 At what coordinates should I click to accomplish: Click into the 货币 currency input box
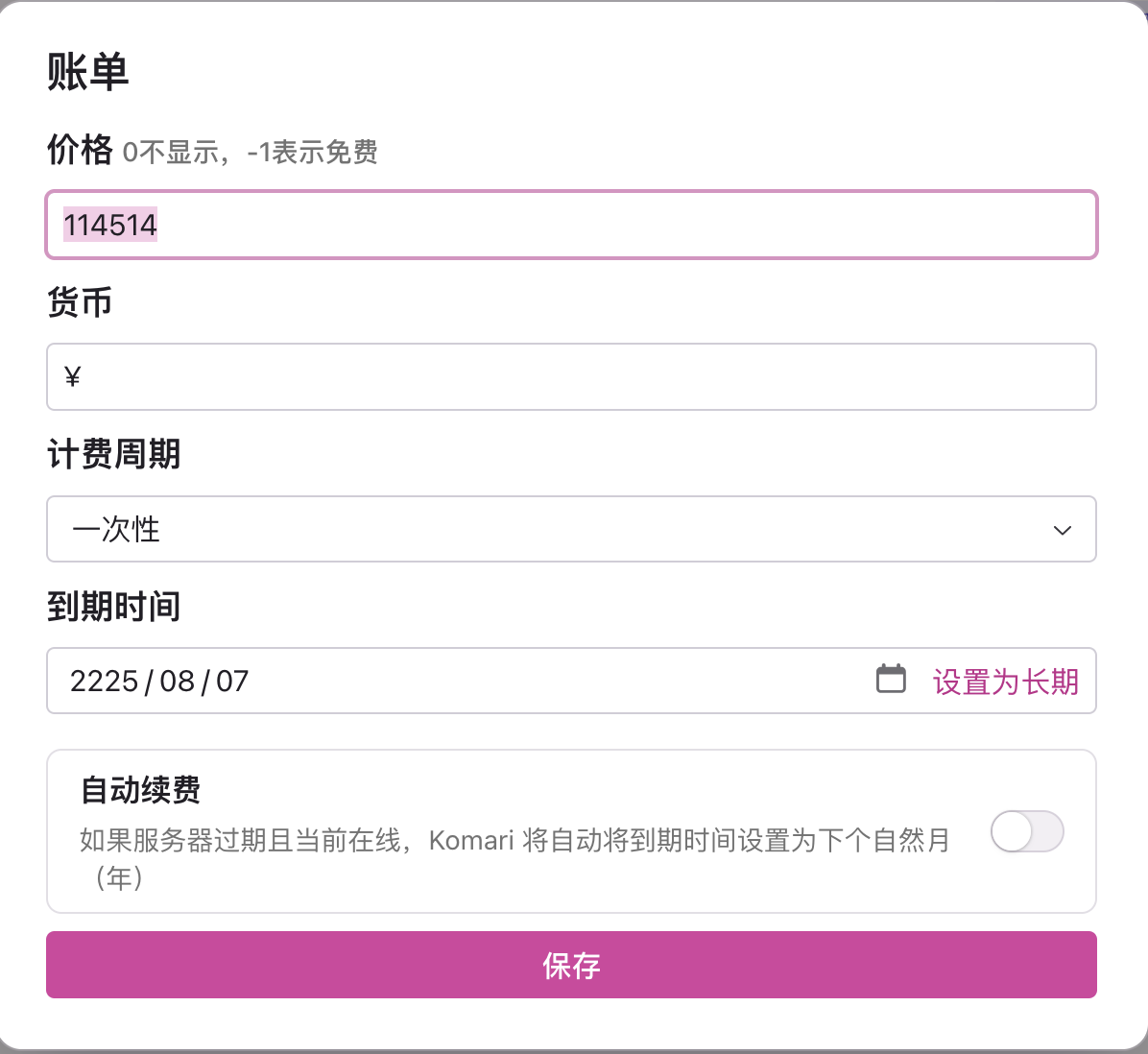(x=570, y=377)
